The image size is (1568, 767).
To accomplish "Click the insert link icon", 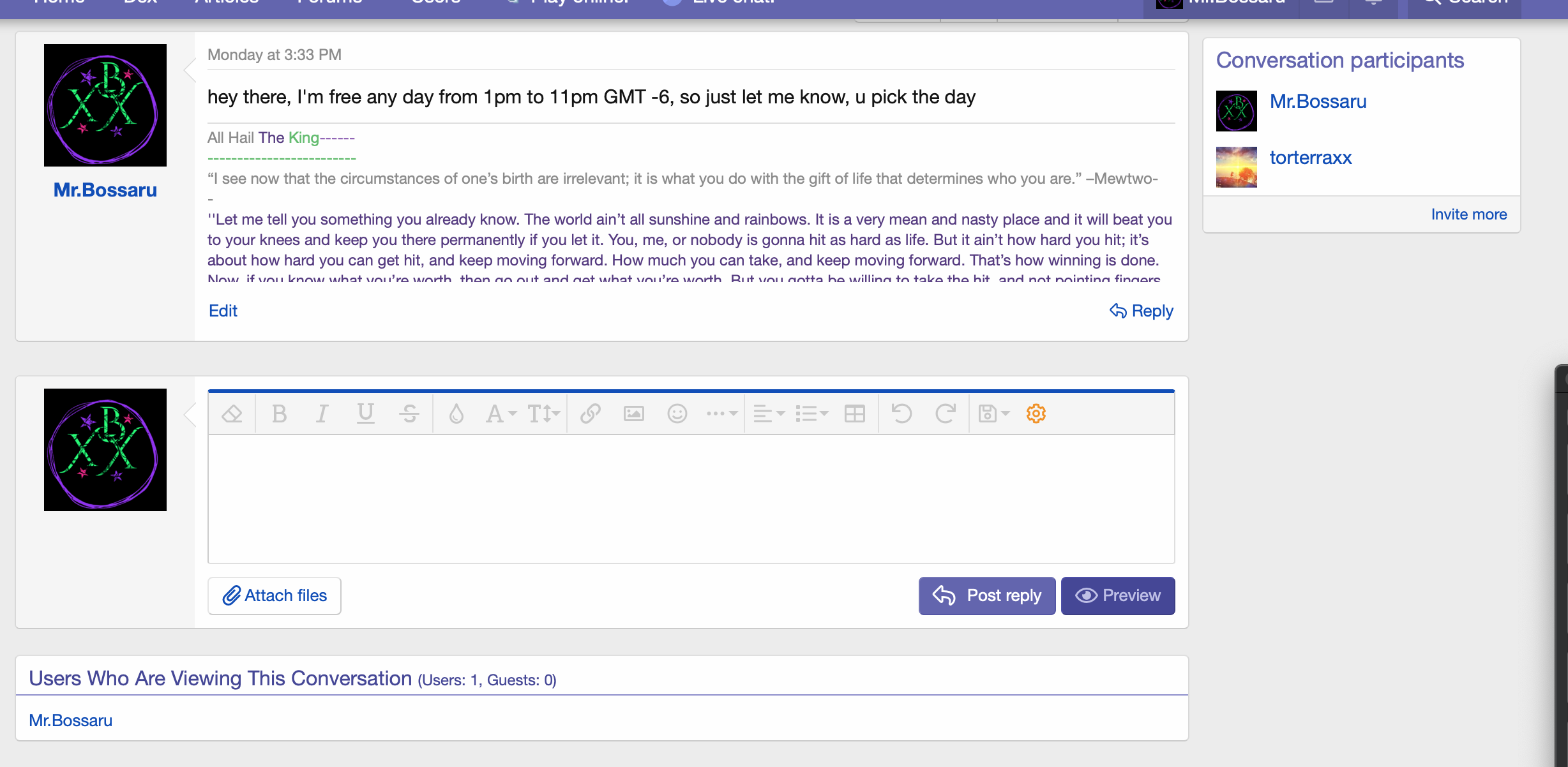I will tap(591, 414).
